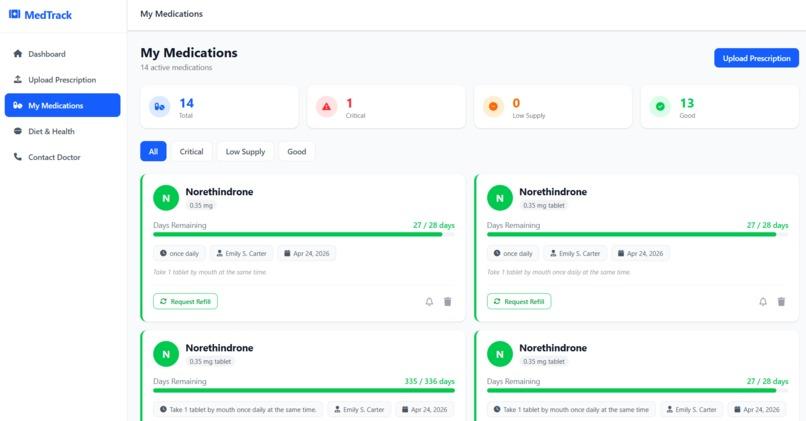Click '14 active medications' subtitle text
The image size is (806, 421).
(x=176, y=67)
